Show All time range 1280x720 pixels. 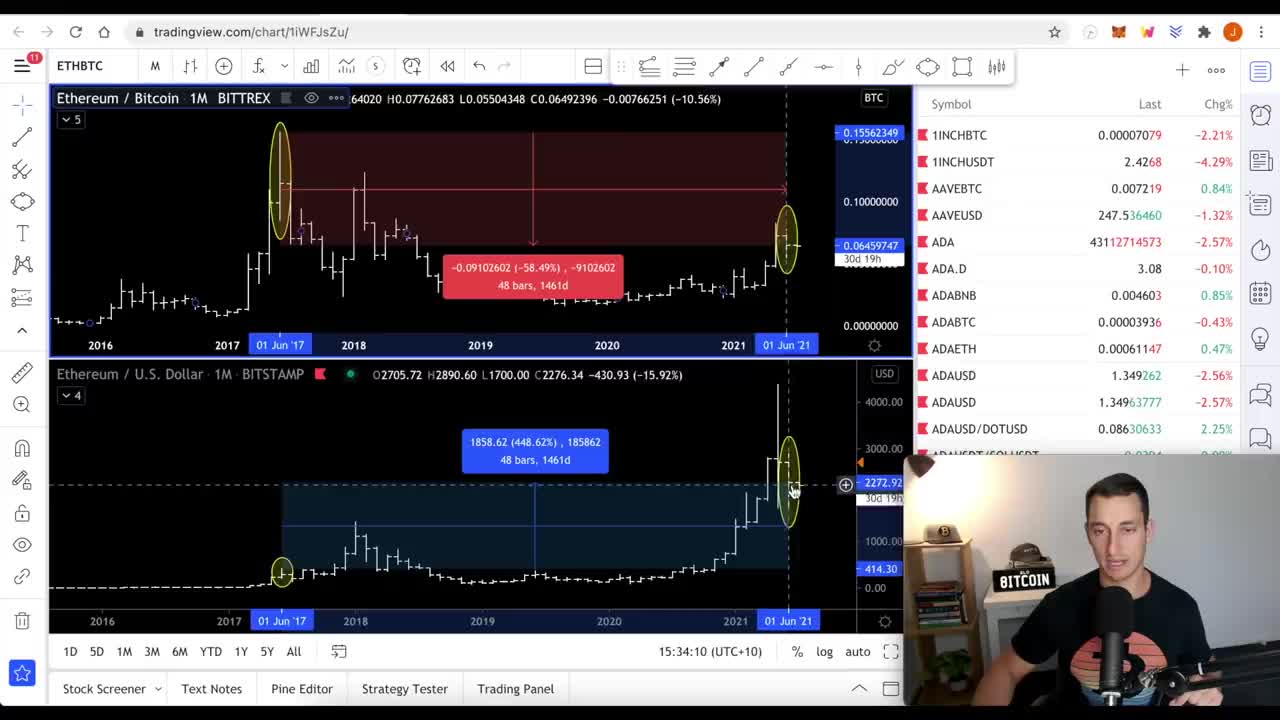[293, 651]
